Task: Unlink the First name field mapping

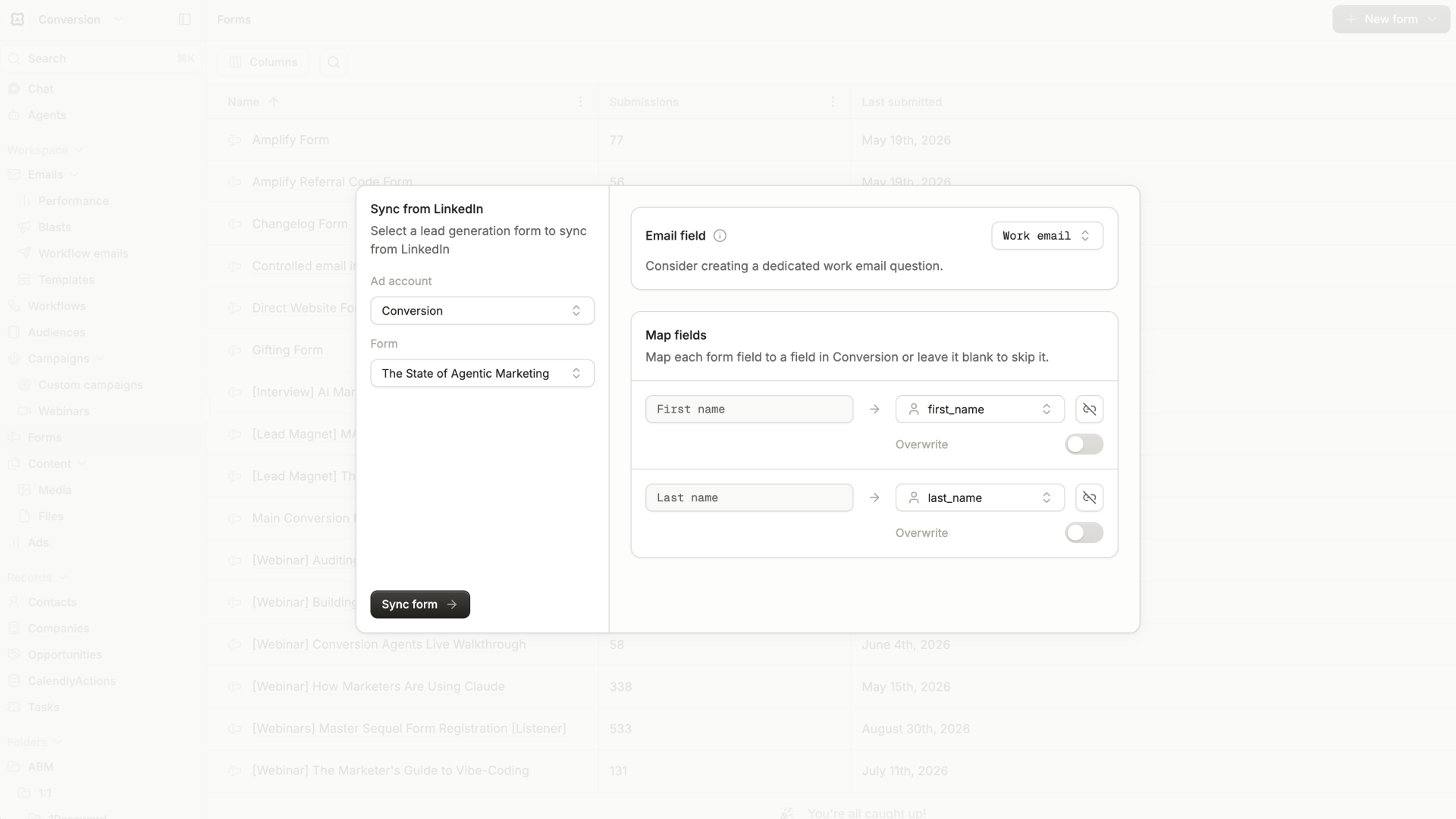Action: point(1089,409)
